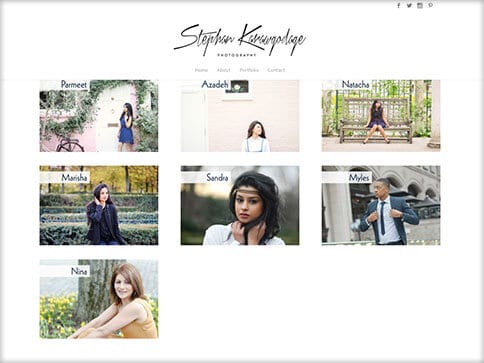Image resolution: width=484 pixels, height=363 pixels.
Task: Click the Myles name label
Action: [359, 178]
